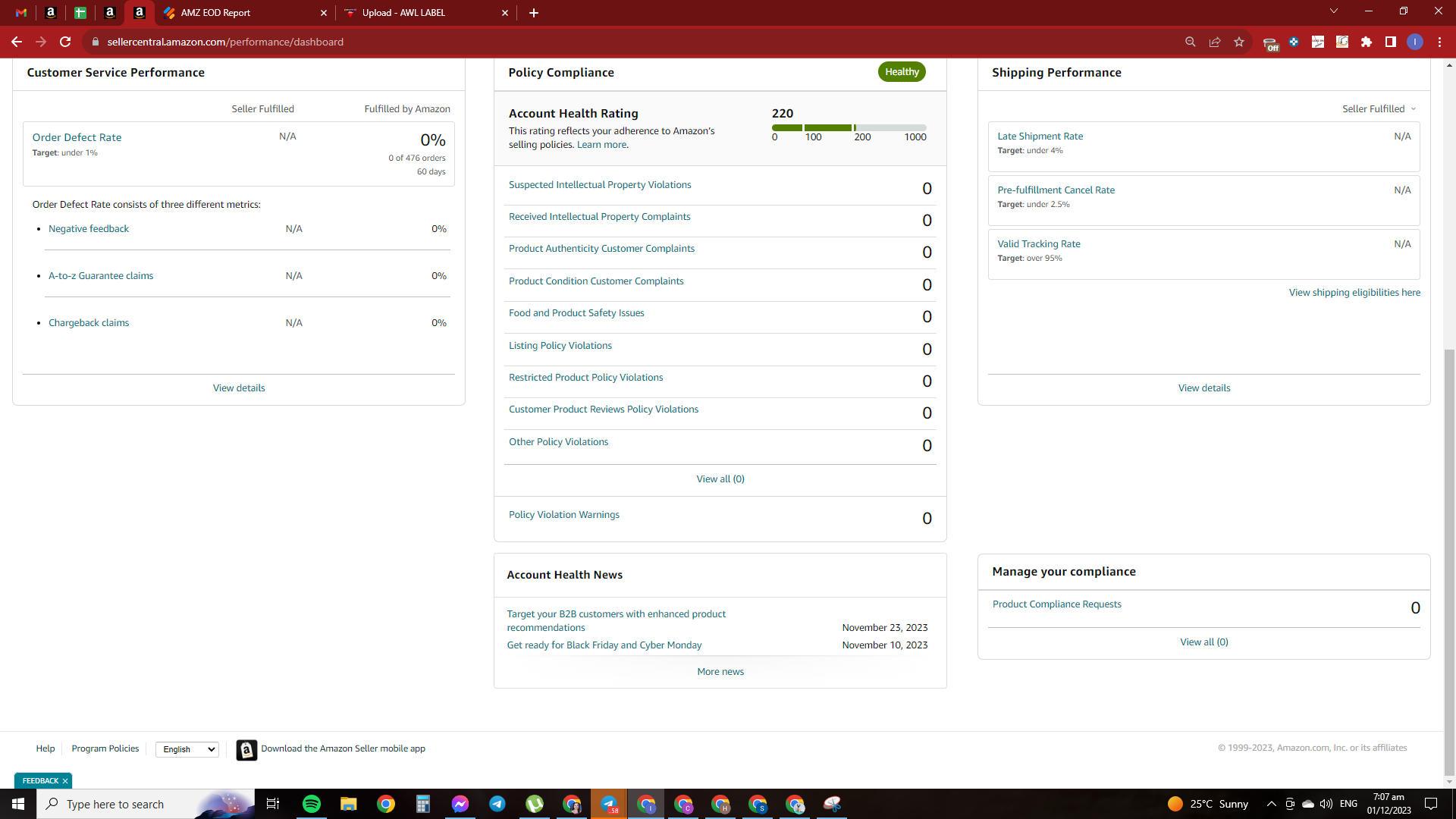This screenshot has width=1456, height=819.
Task: Open File Explorer from the taskbar
Action: pos(349,804)
